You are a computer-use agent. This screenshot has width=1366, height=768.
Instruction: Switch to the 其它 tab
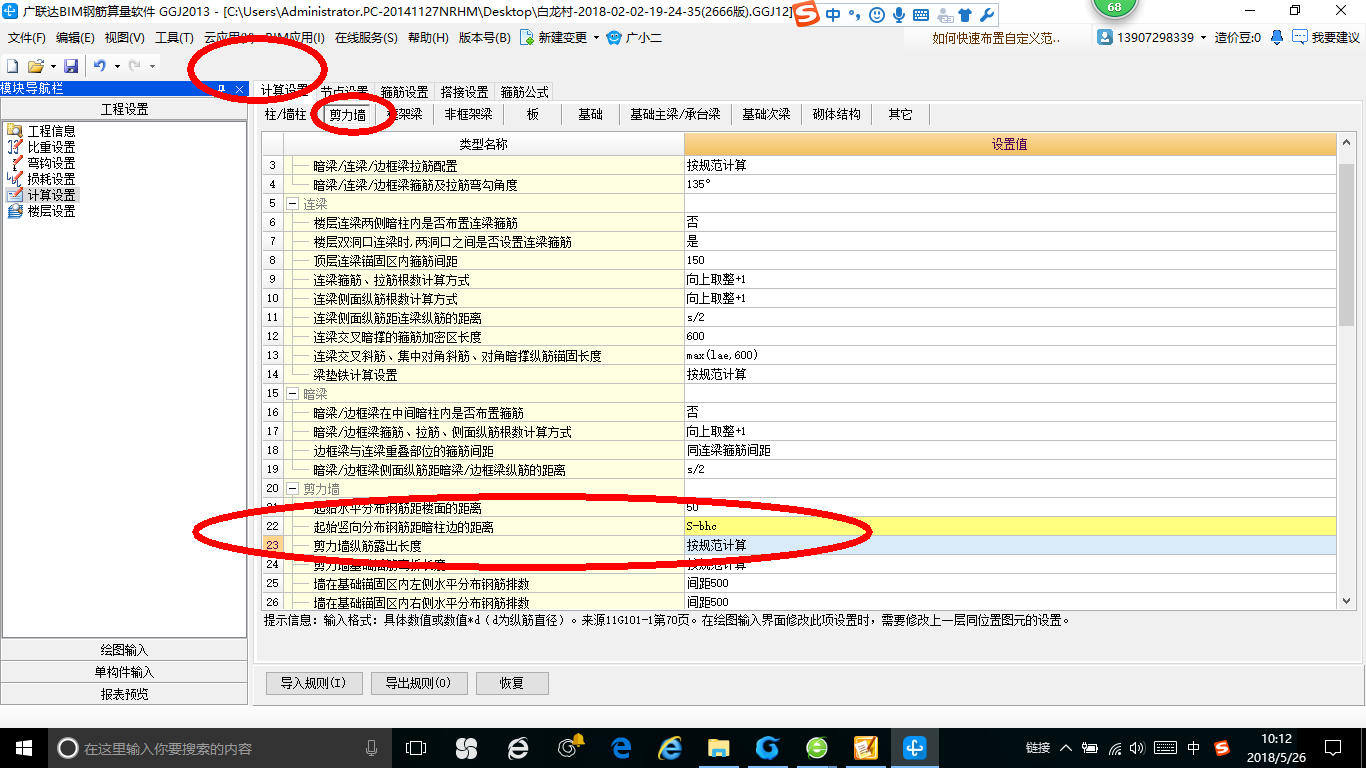click(900, 114)
